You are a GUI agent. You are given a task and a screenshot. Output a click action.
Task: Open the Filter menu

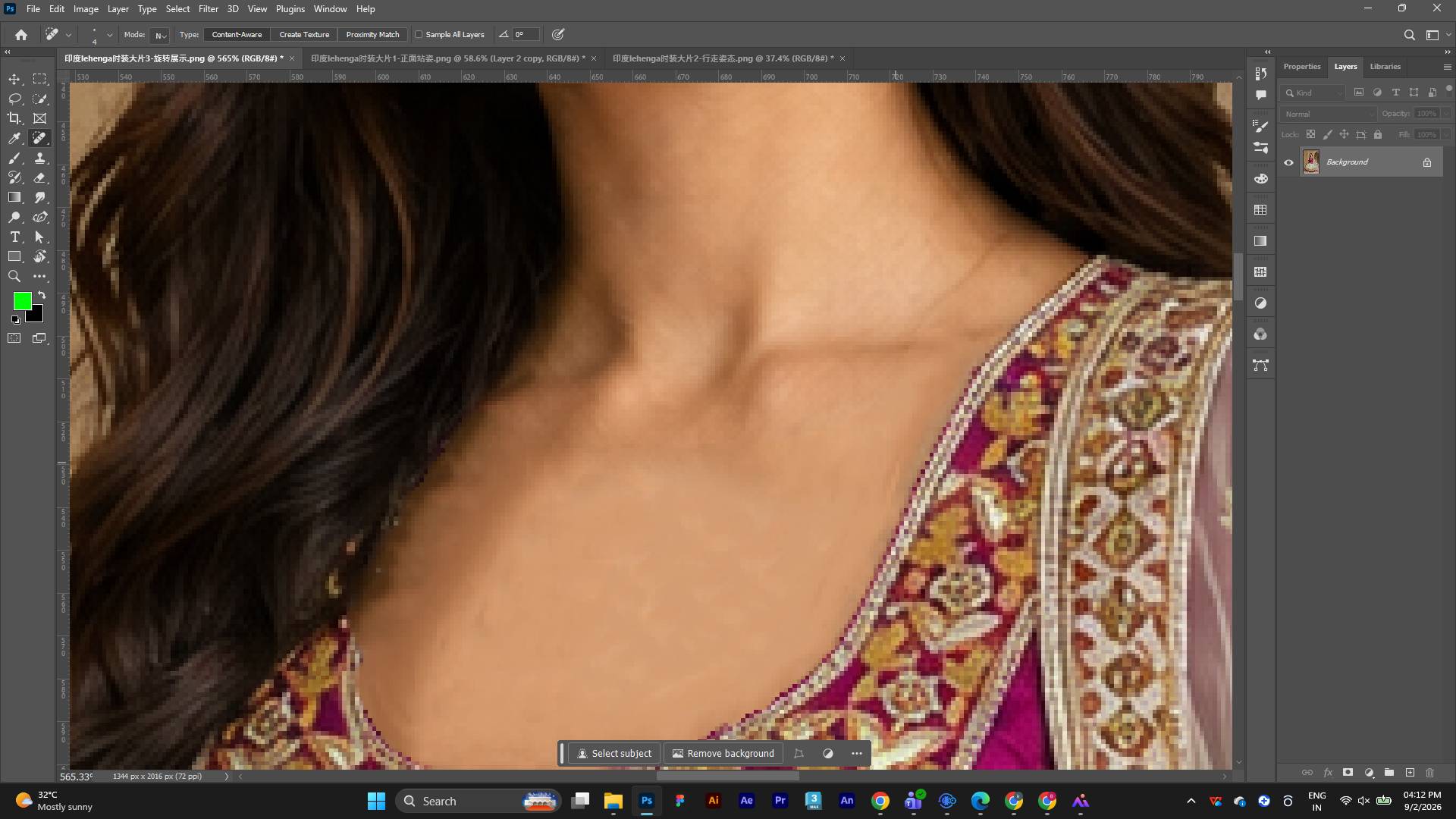coord(209,9)
